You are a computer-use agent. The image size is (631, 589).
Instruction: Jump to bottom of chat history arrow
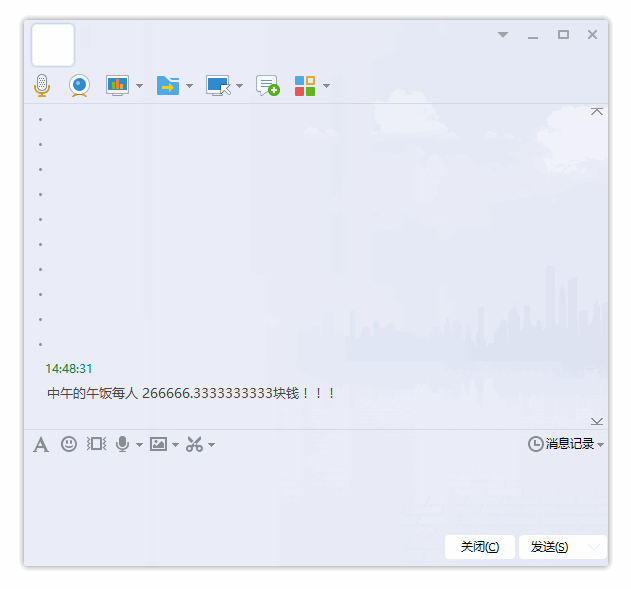coord(597,421)
